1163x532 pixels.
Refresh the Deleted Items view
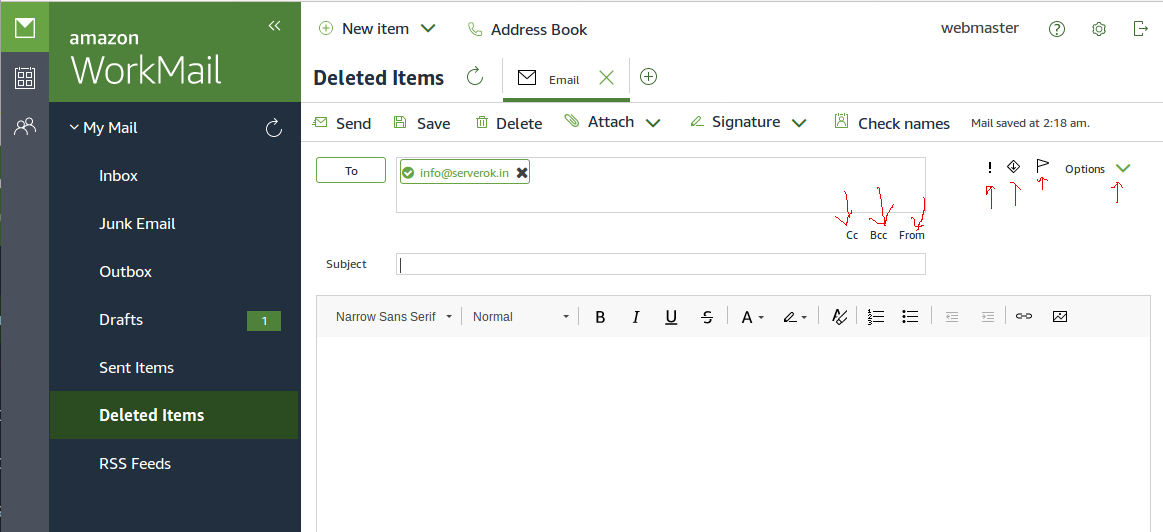point(475,76)
